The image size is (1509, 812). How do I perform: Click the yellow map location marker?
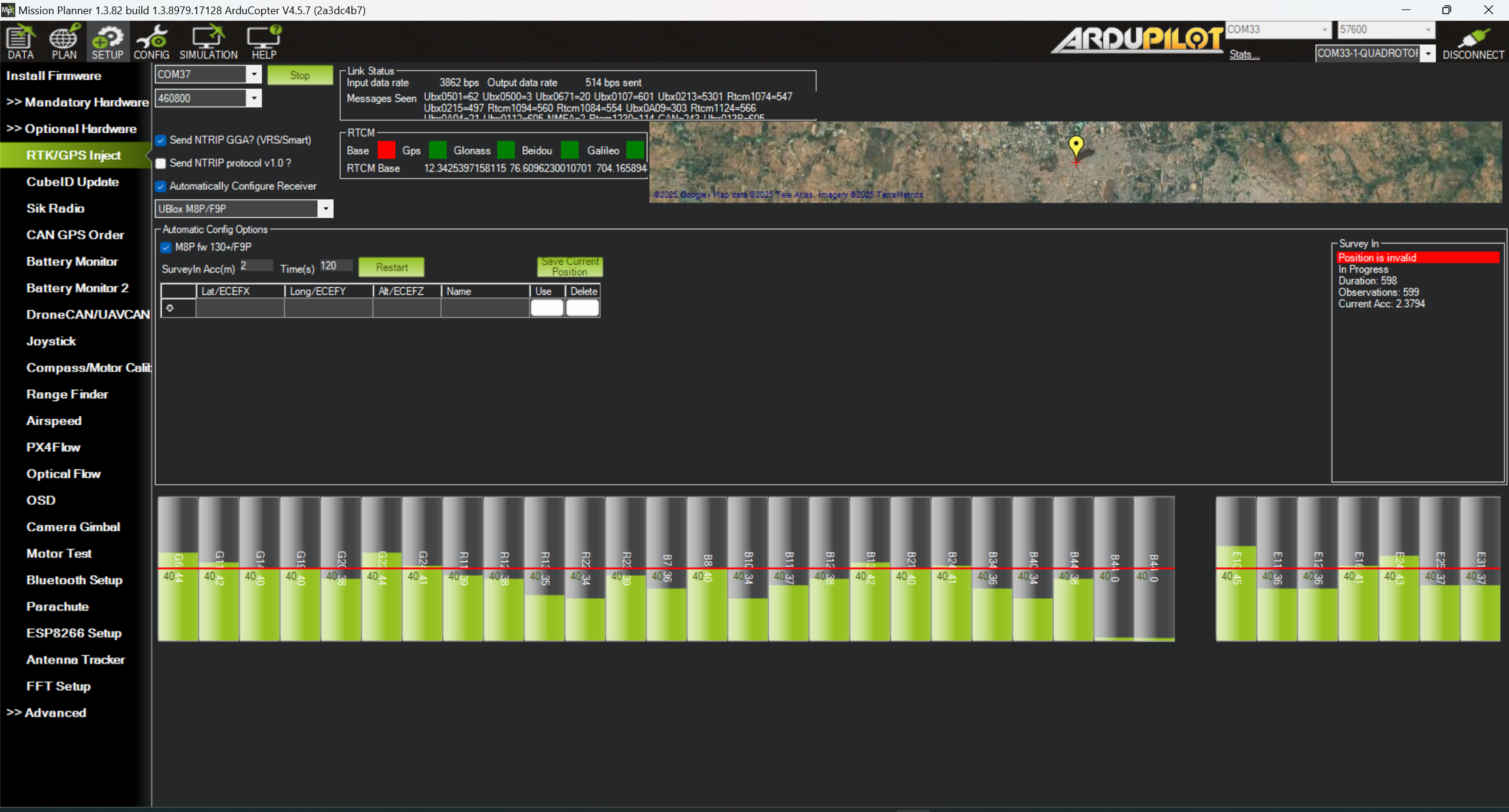[1076, 145]
